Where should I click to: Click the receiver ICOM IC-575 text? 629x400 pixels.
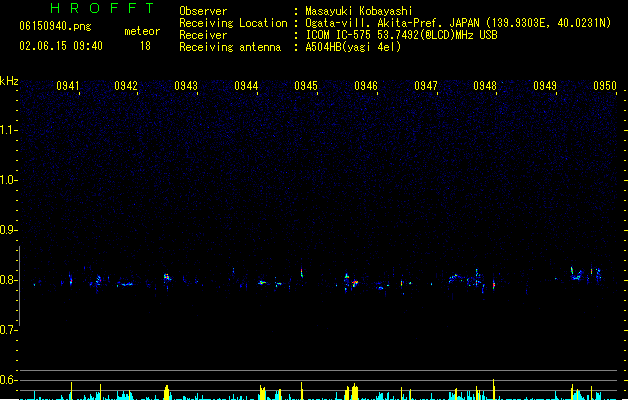pyautogui.click(x=401, y=35)
